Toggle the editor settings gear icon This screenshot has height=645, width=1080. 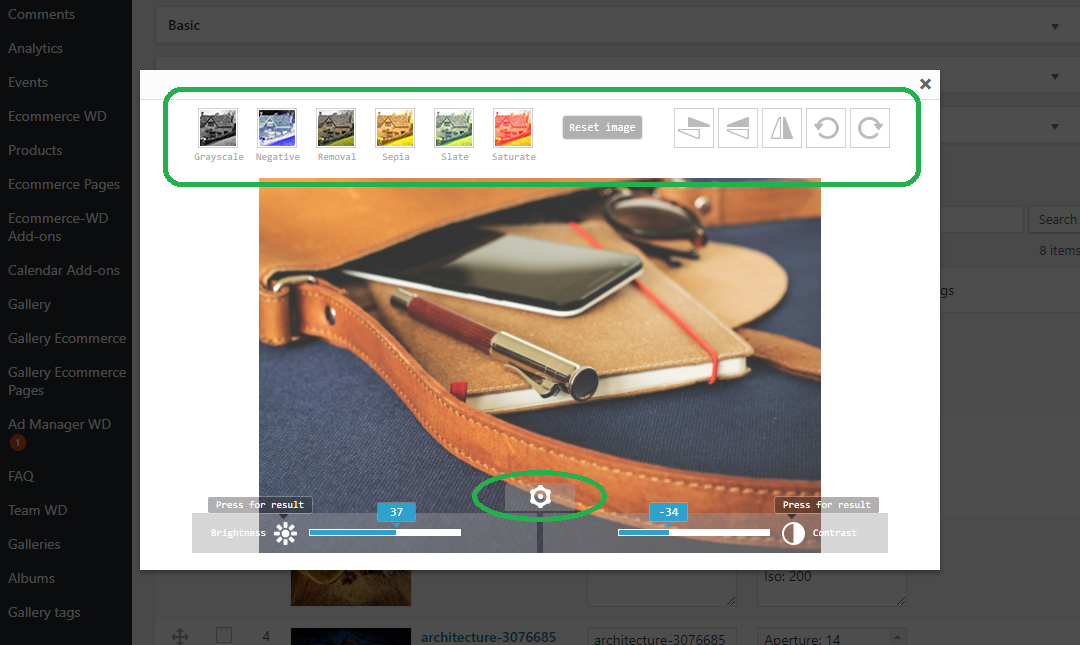pyautogui.click(x=540, y=496)
